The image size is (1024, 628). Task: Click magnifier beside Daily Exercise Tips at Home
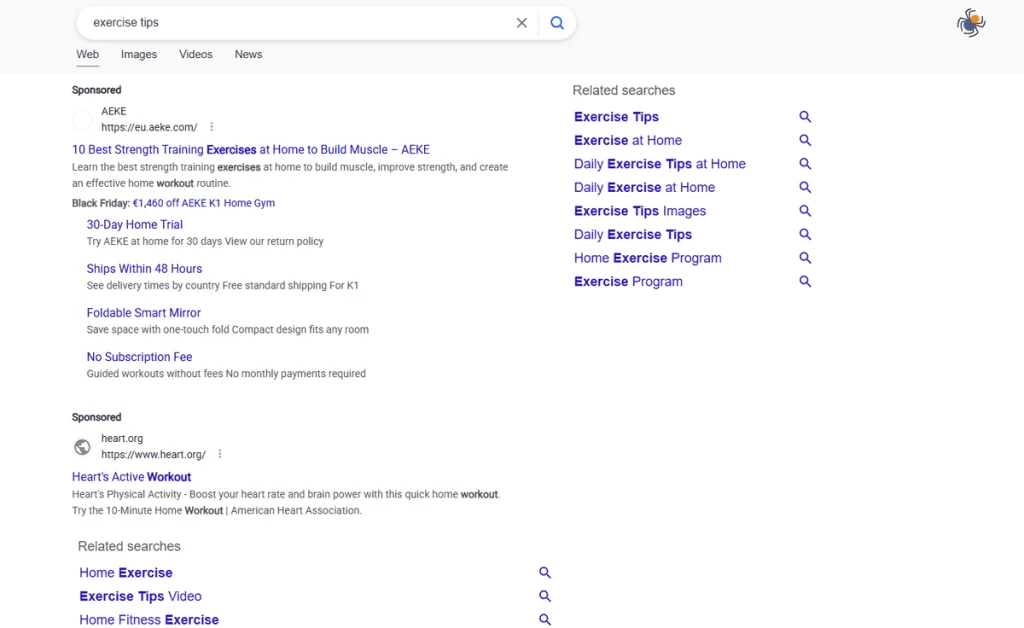coord(805,164)
